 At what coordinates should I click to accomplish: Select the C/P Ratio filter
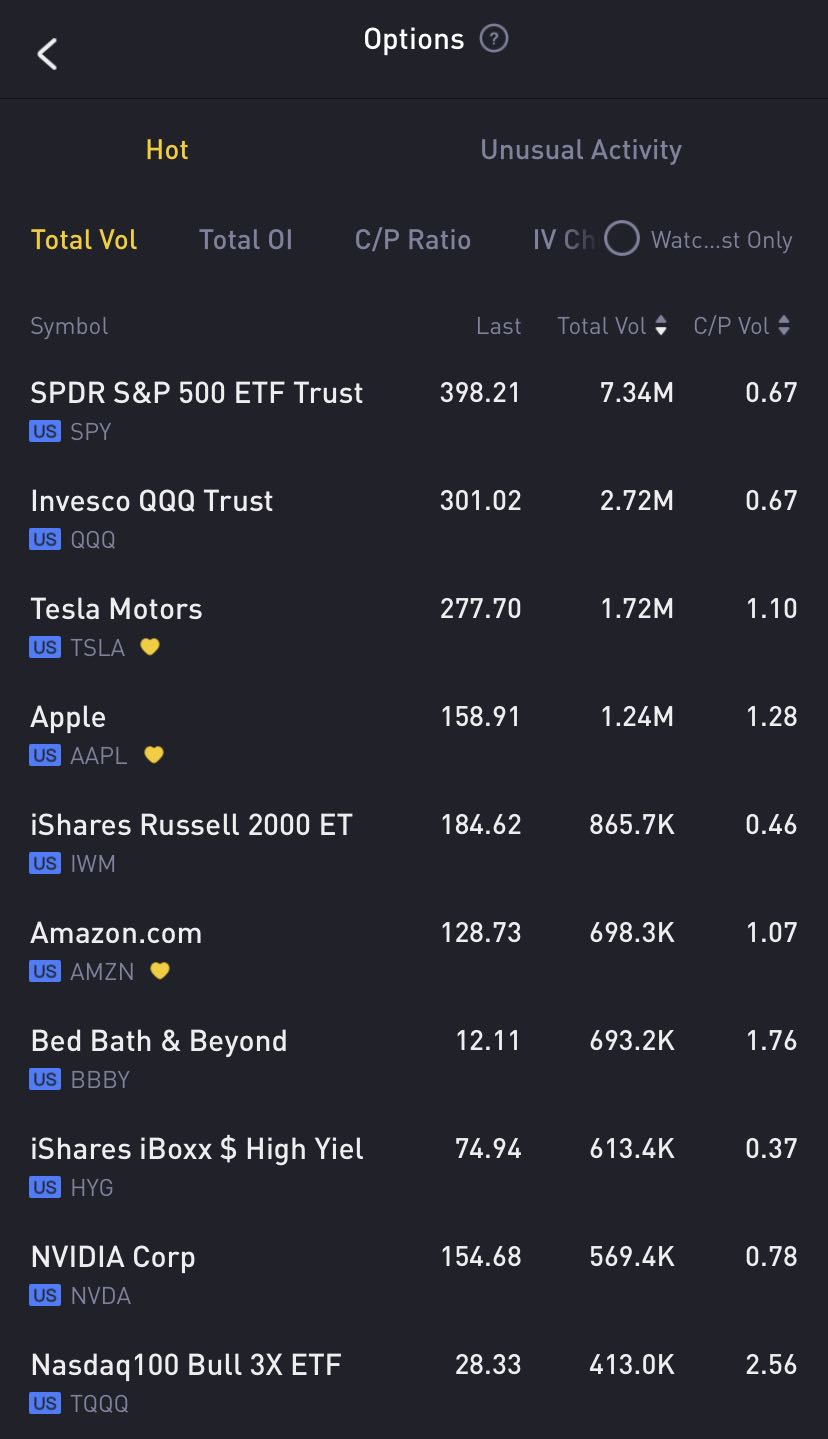412,240
